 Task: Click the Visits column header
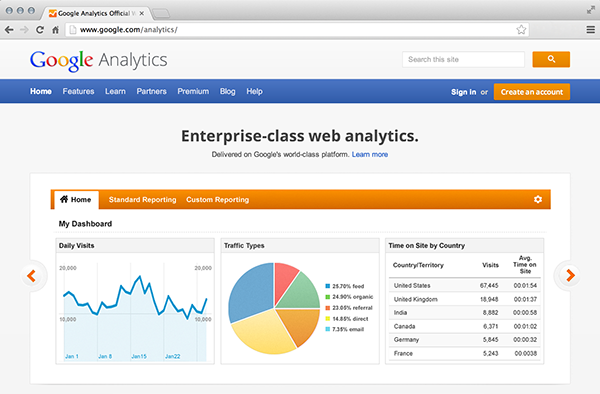pyautogui.click(x=491, y=265)
